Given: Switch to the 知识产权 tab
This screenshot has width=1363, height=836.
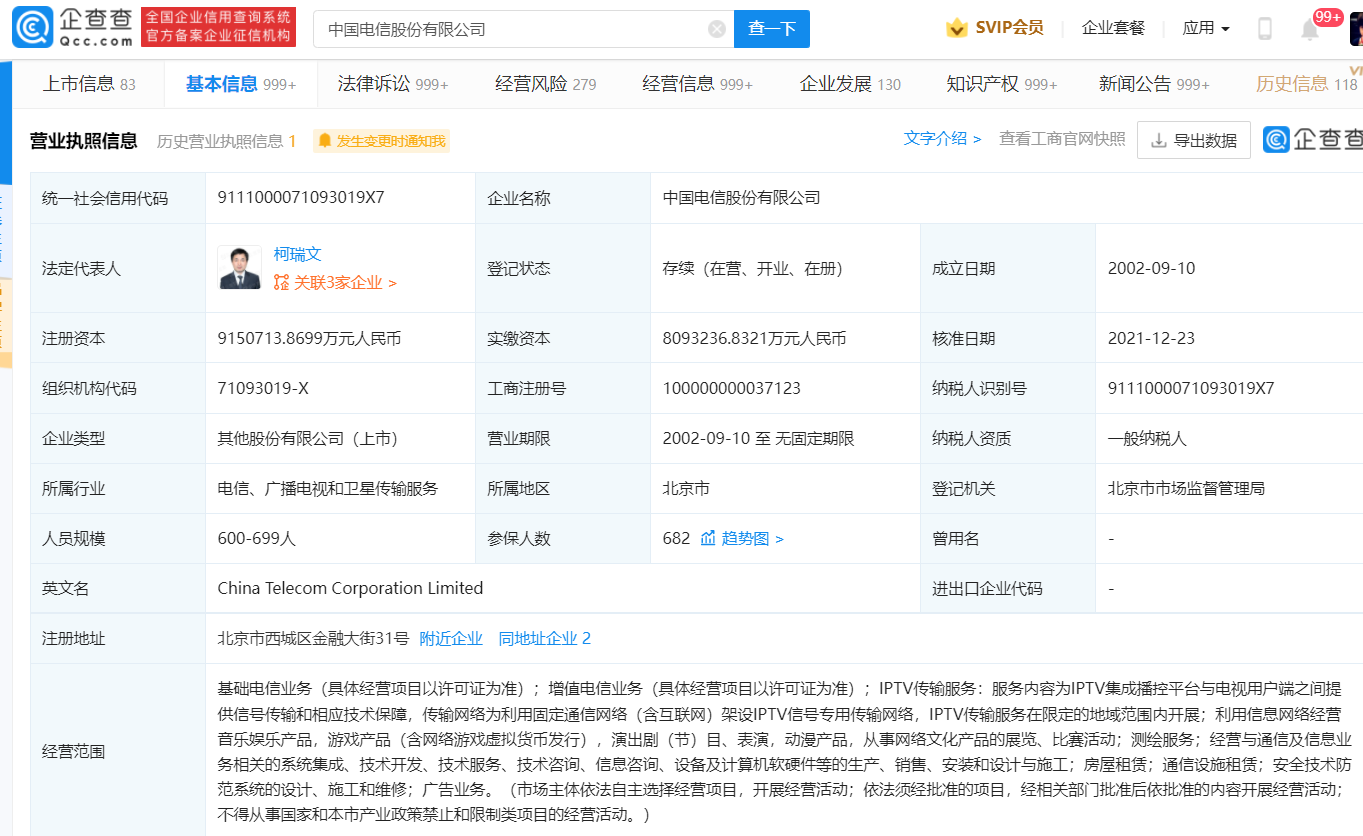Looking at the screenshot, I should point(1001,84).
